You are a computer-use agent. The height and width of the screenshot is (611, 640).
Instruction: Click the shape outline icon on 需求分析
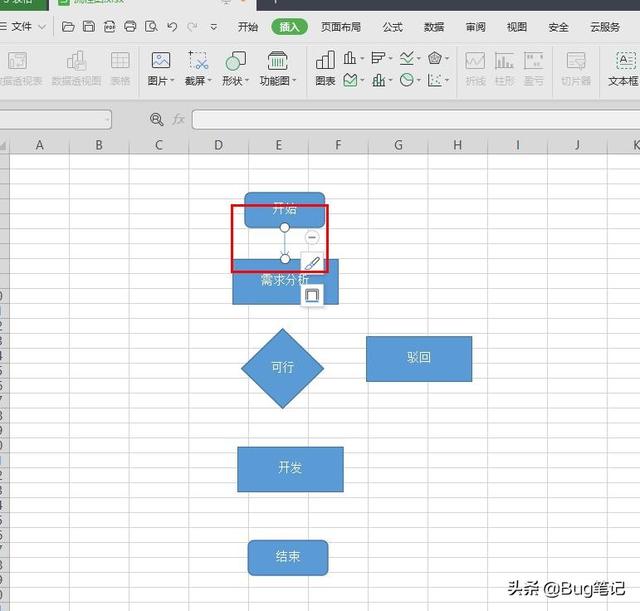tap(312, 296)
